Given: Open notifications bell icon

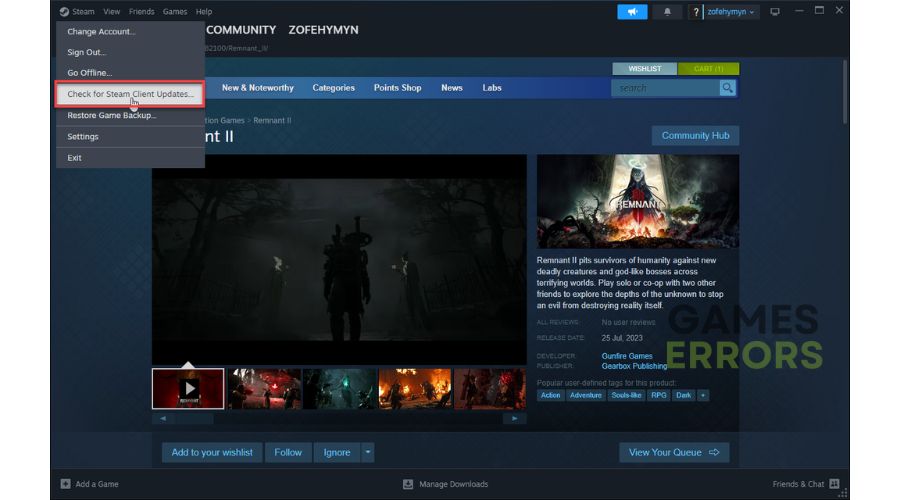Looking at the screenshot, I should 667,11.
